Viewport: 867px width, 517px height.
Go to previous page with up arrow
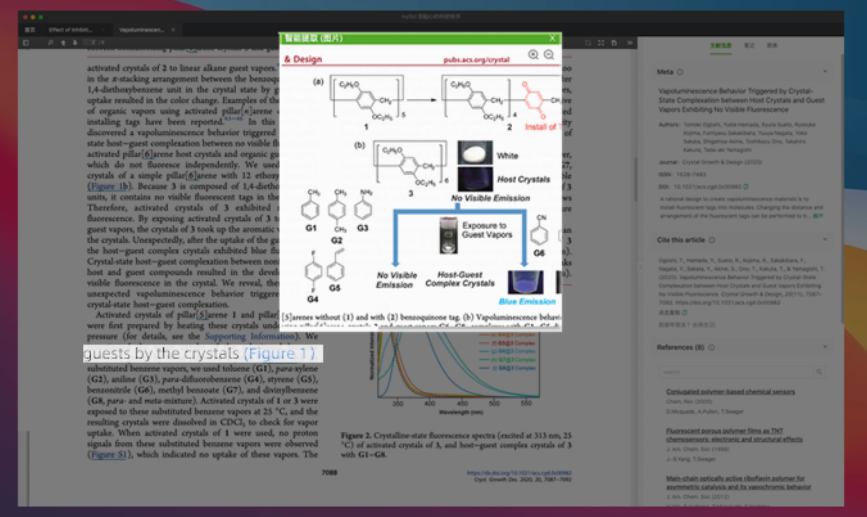63,43
